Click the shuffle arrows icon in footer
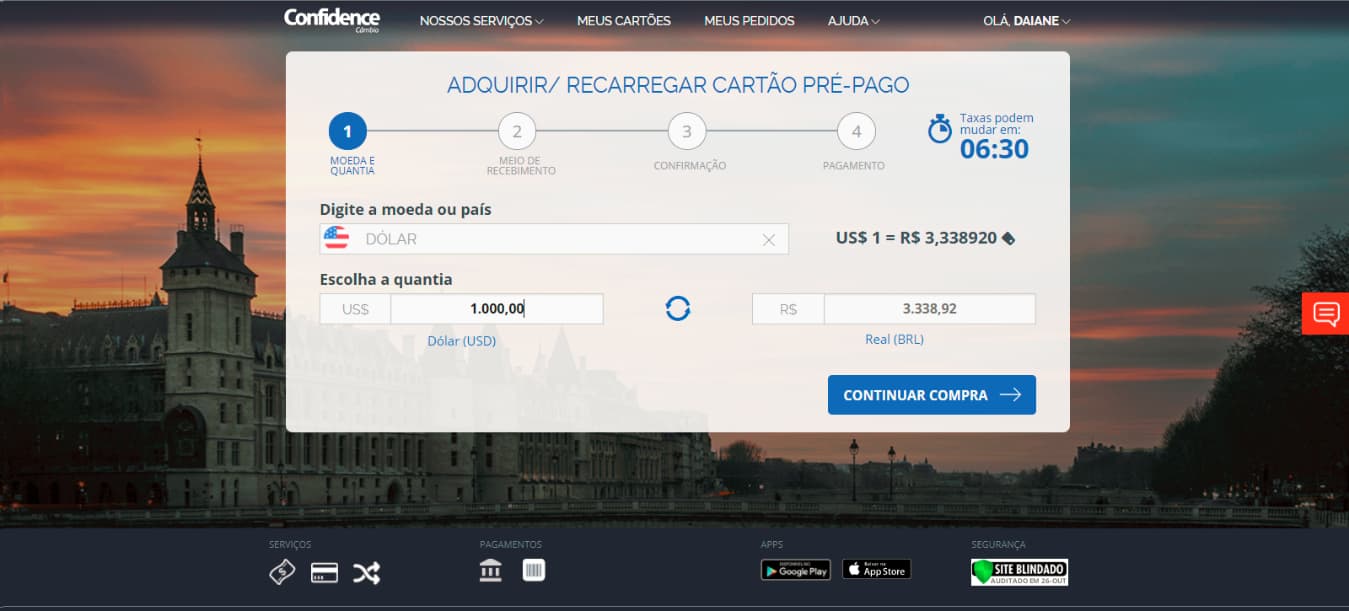Screen dimensions: 1349x611 (x=366, y=572)
